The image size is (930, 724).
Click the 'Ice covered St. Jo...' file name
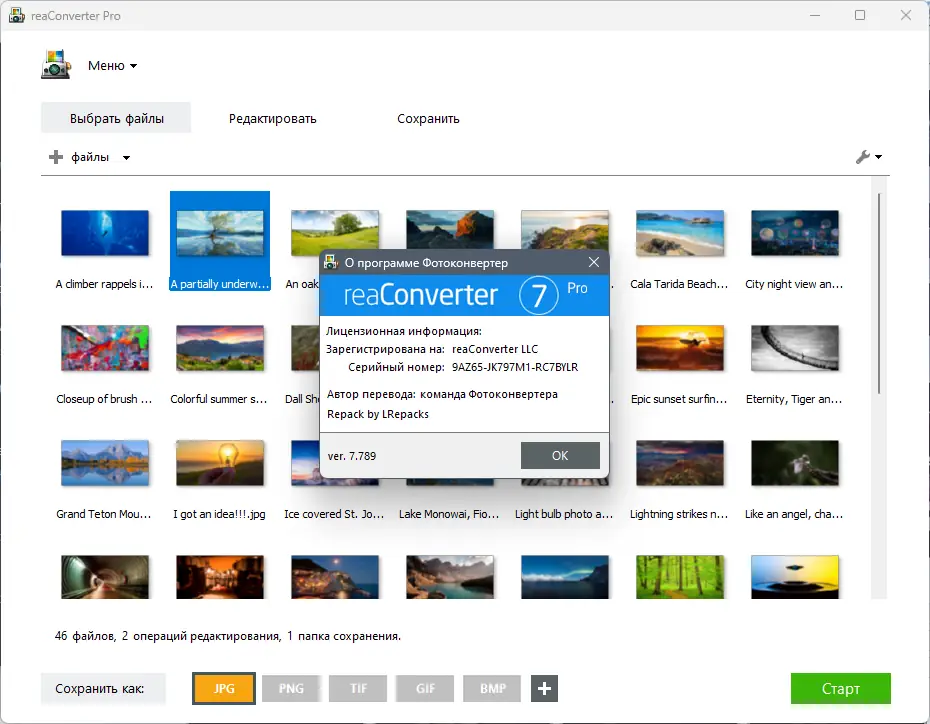334,514
